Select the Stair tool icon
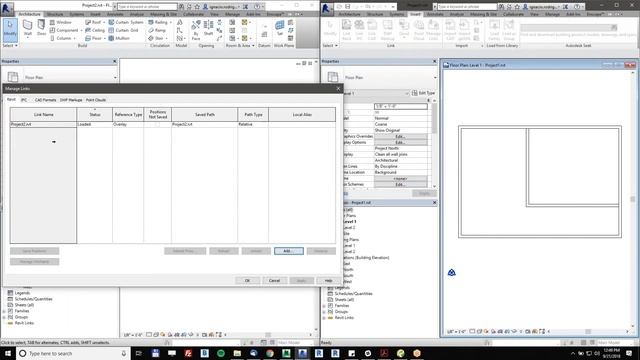This screenshot has width=640, height=360. click(x=151, y=38)
